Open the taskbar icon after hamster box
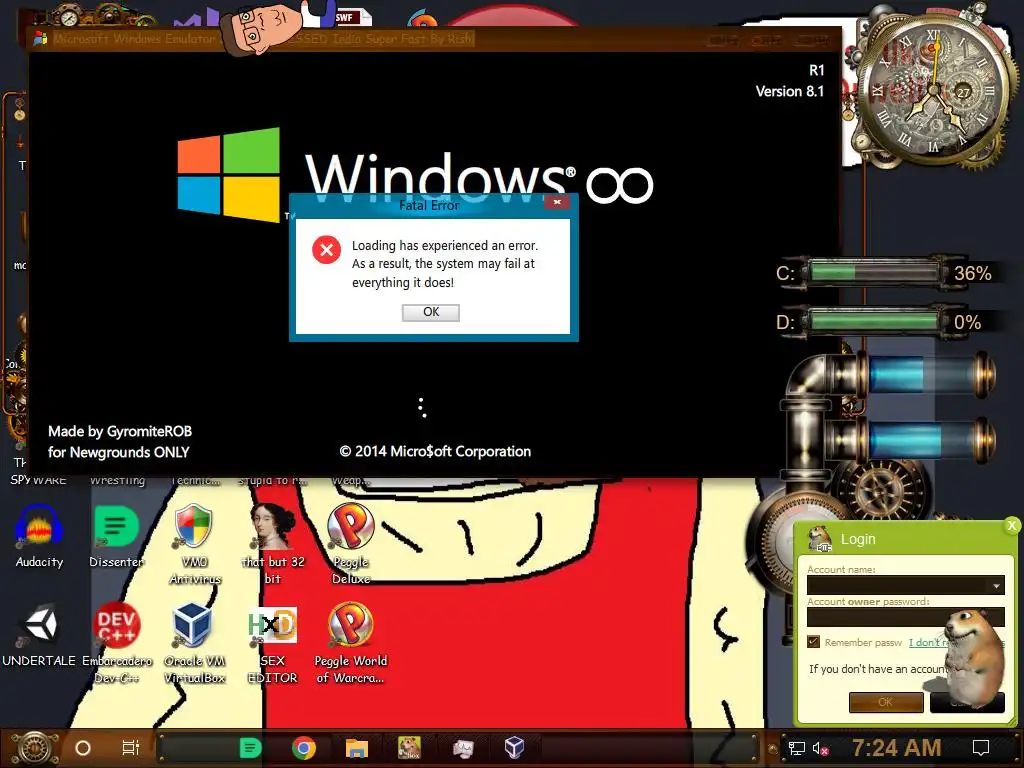The height and width of the screenshot is (768, 1024). coord(463,748)
